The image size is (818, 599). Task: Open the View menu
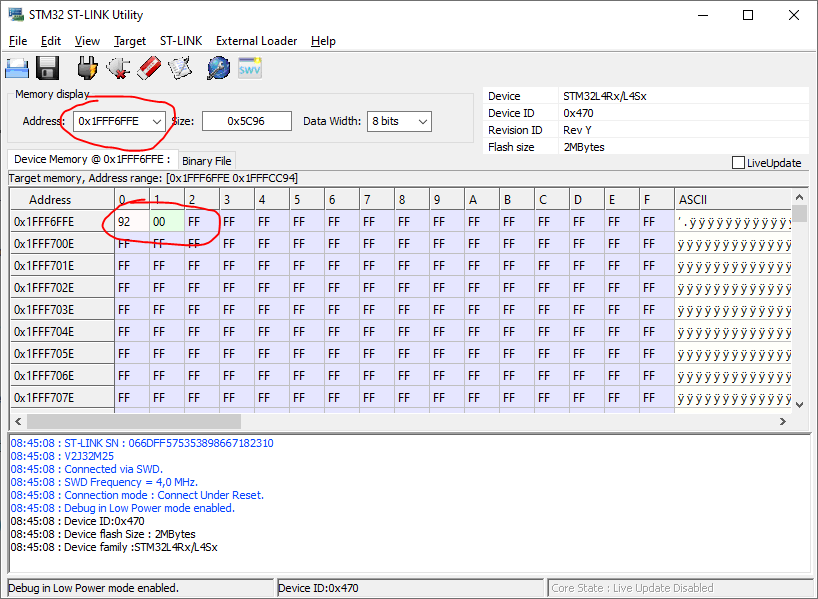[87, 41]
